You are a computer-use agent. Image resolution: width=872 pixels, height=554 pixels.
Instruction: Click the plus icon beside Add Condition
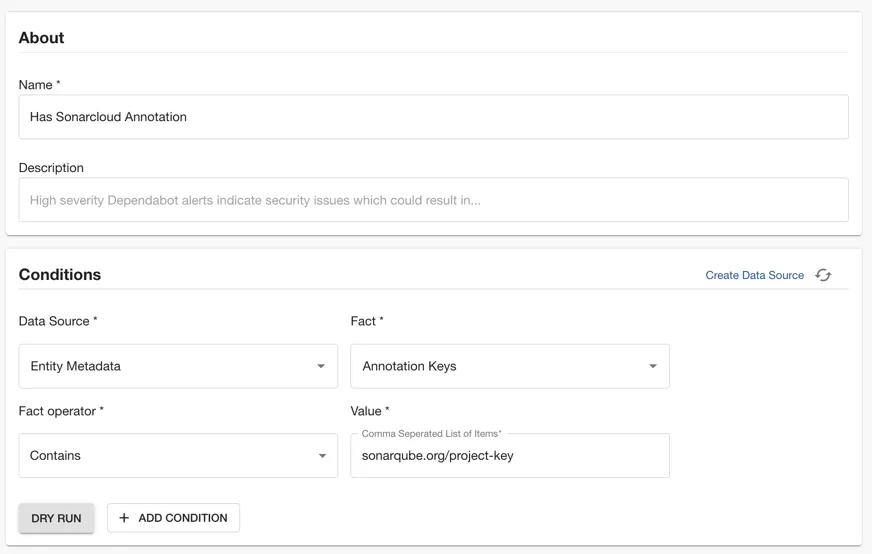(x=124, y=518)
